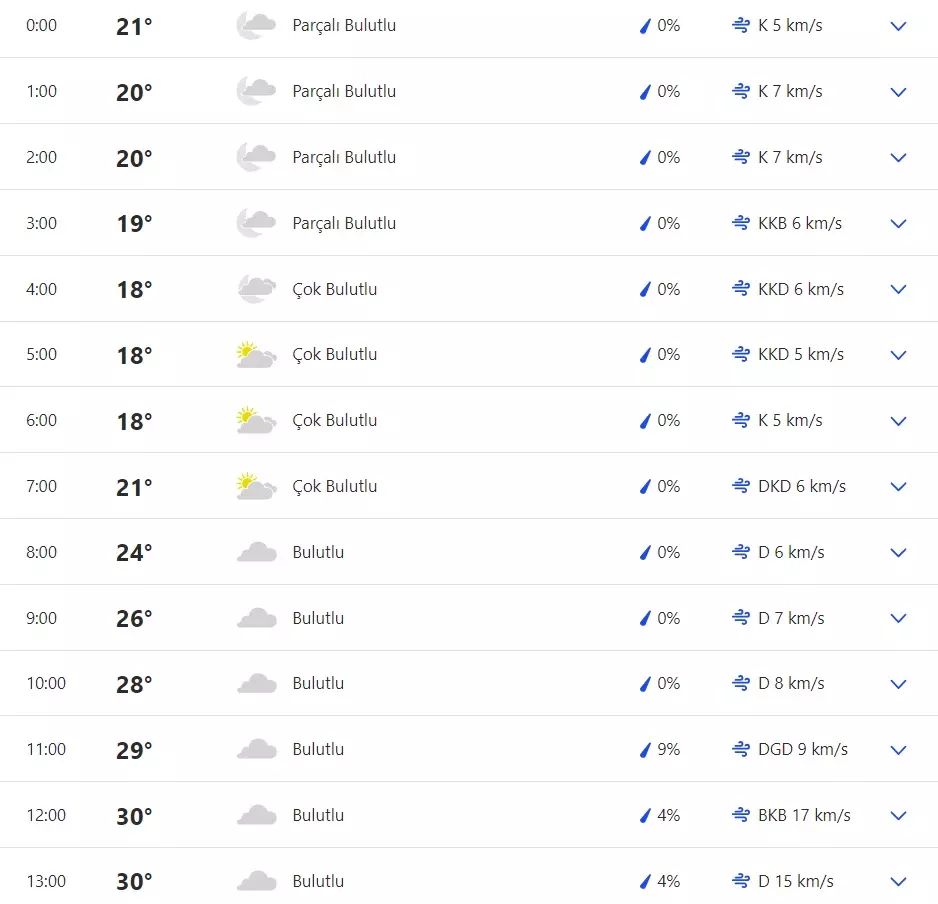Click the wind icon for 12:00
Viewport: 938px width, 904px height.
click(741, 815)
